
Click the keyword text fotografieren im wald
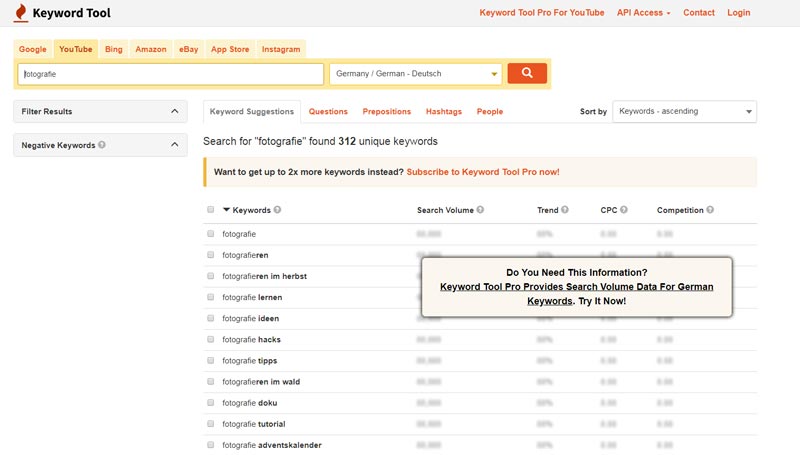tap(261, 382)
